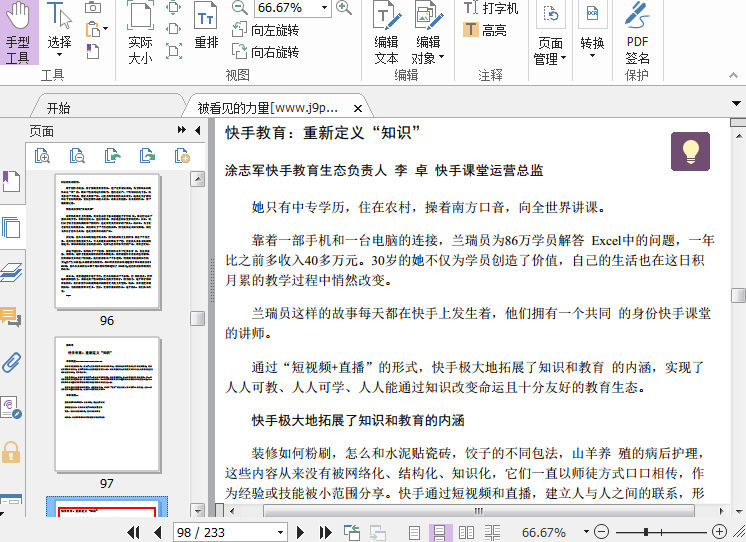The image size is (746, 542).
Task: Click the reduce thumbnails icon
Action: point(77,155)
